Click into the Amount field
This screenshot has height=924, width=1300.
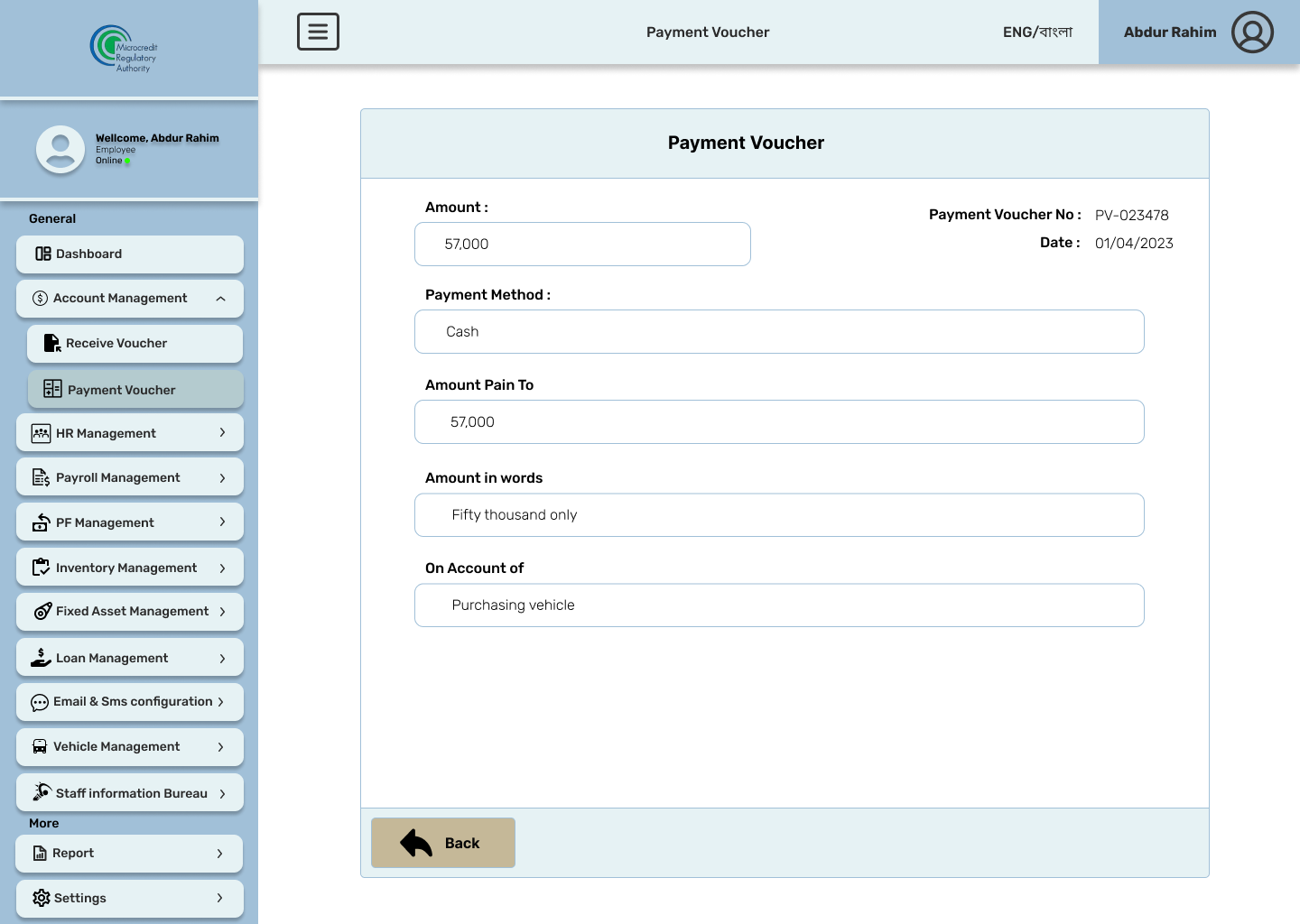pos(582,244)
